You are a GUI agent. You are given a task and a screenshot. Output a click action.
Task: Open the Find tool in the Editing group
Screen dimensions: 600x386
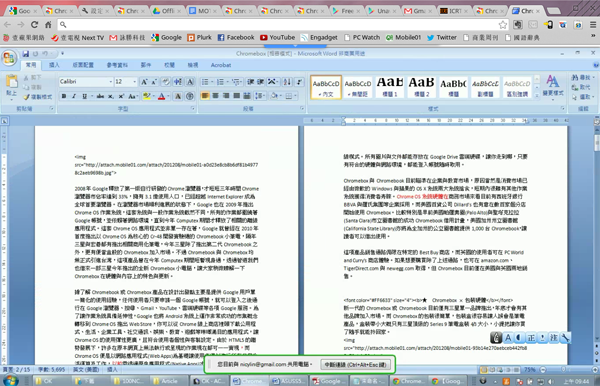point(582,77)
